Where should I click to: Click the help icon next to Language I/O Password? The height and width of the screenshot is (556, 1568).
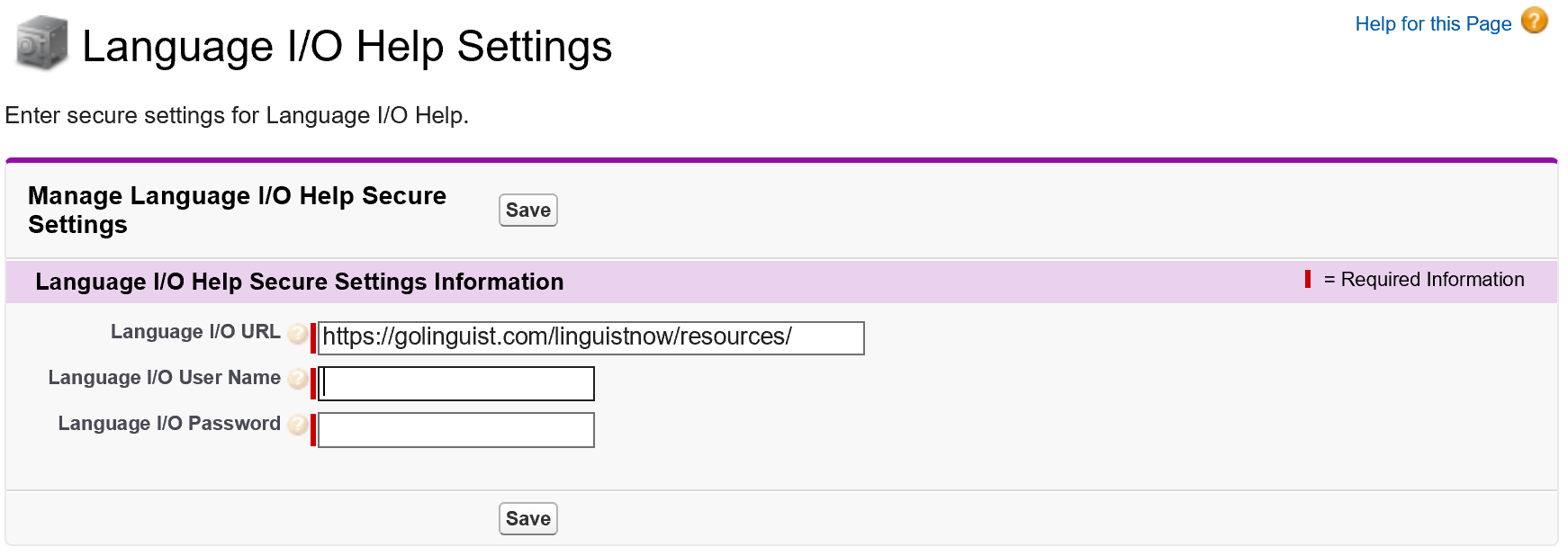tap(298, 426)
